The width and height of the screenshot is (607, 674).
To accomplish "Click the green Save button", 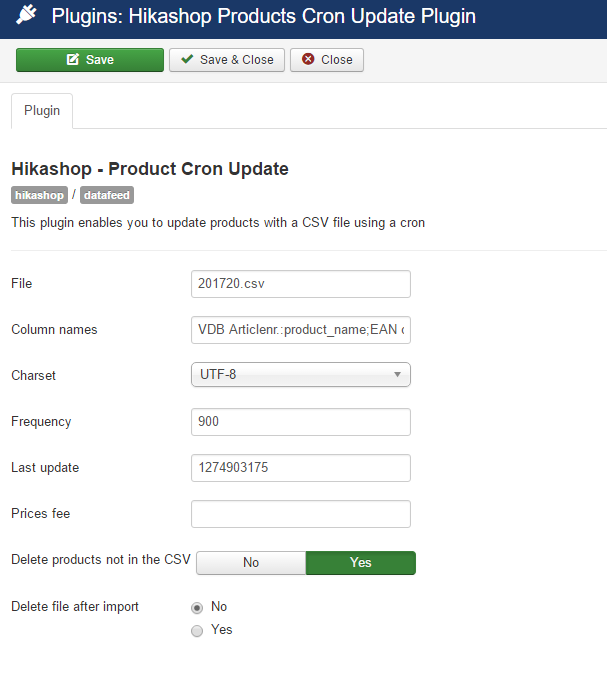I will tap(90, 60).
